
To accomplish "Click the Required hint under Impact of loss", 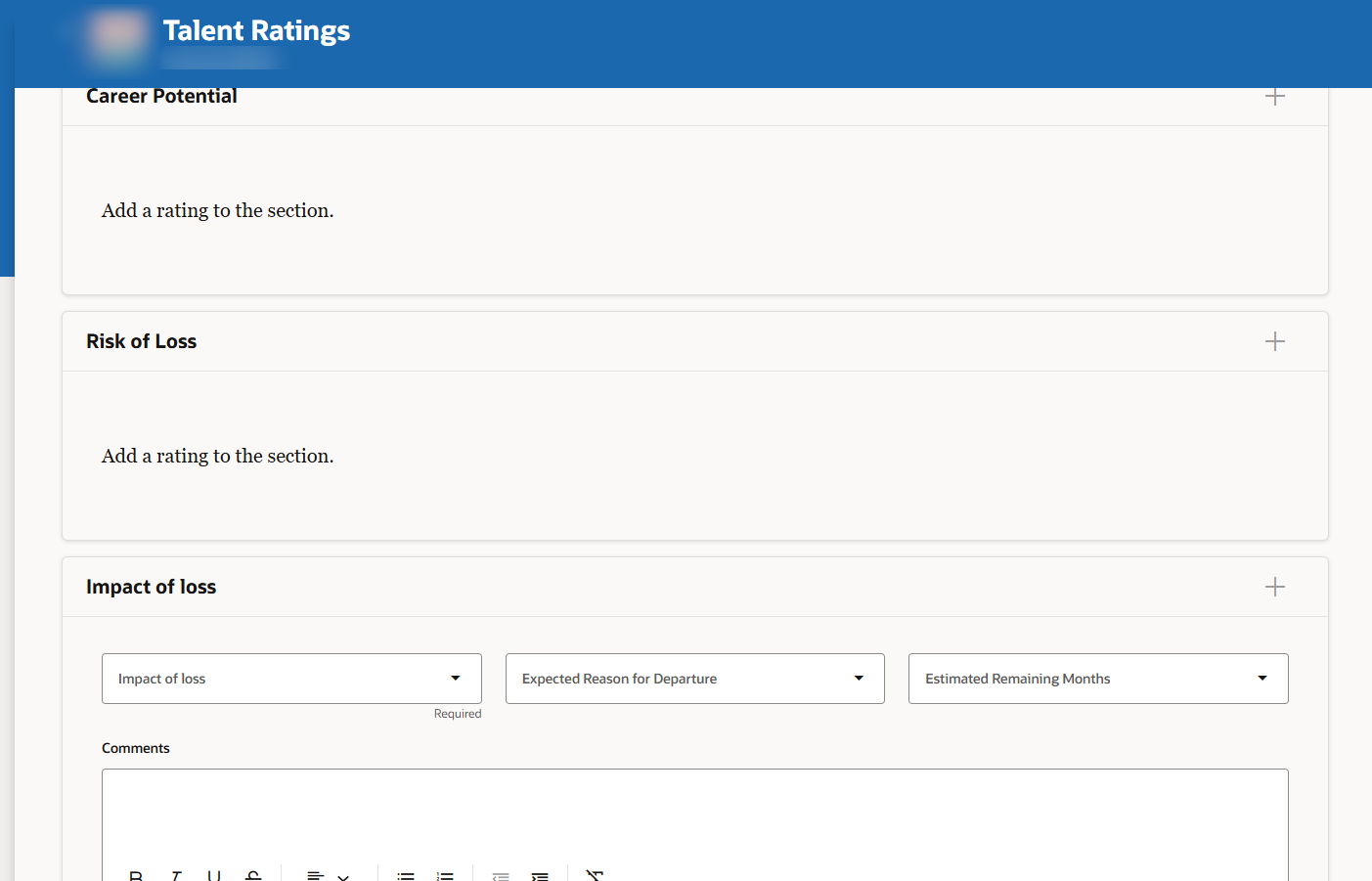I will tap(458, 714).
